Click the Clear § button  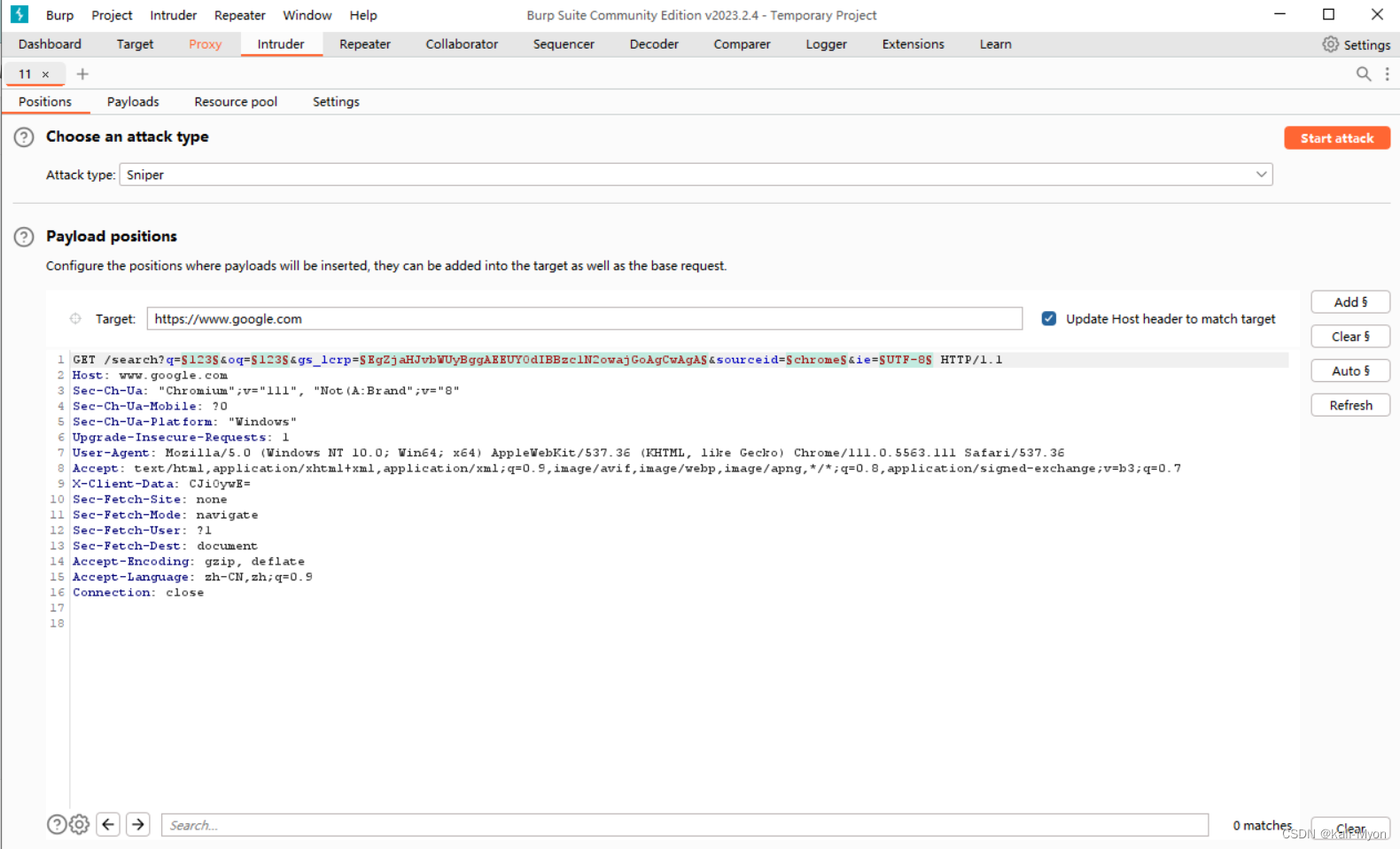(x=1350, y=337)
